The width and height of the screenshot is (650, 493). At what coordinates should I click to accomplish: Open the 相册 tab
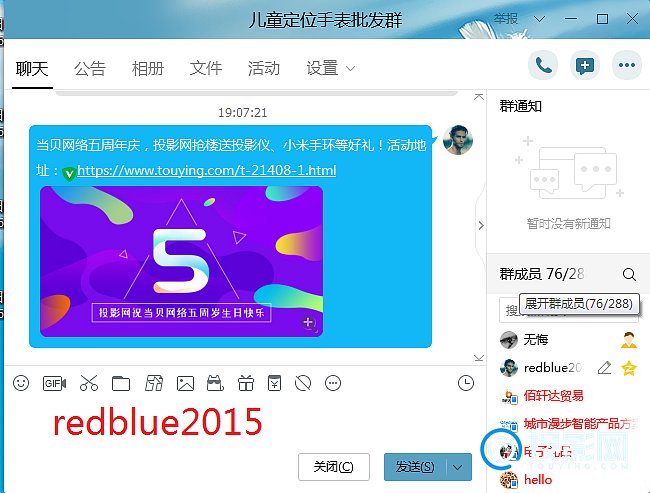(148, 68)
